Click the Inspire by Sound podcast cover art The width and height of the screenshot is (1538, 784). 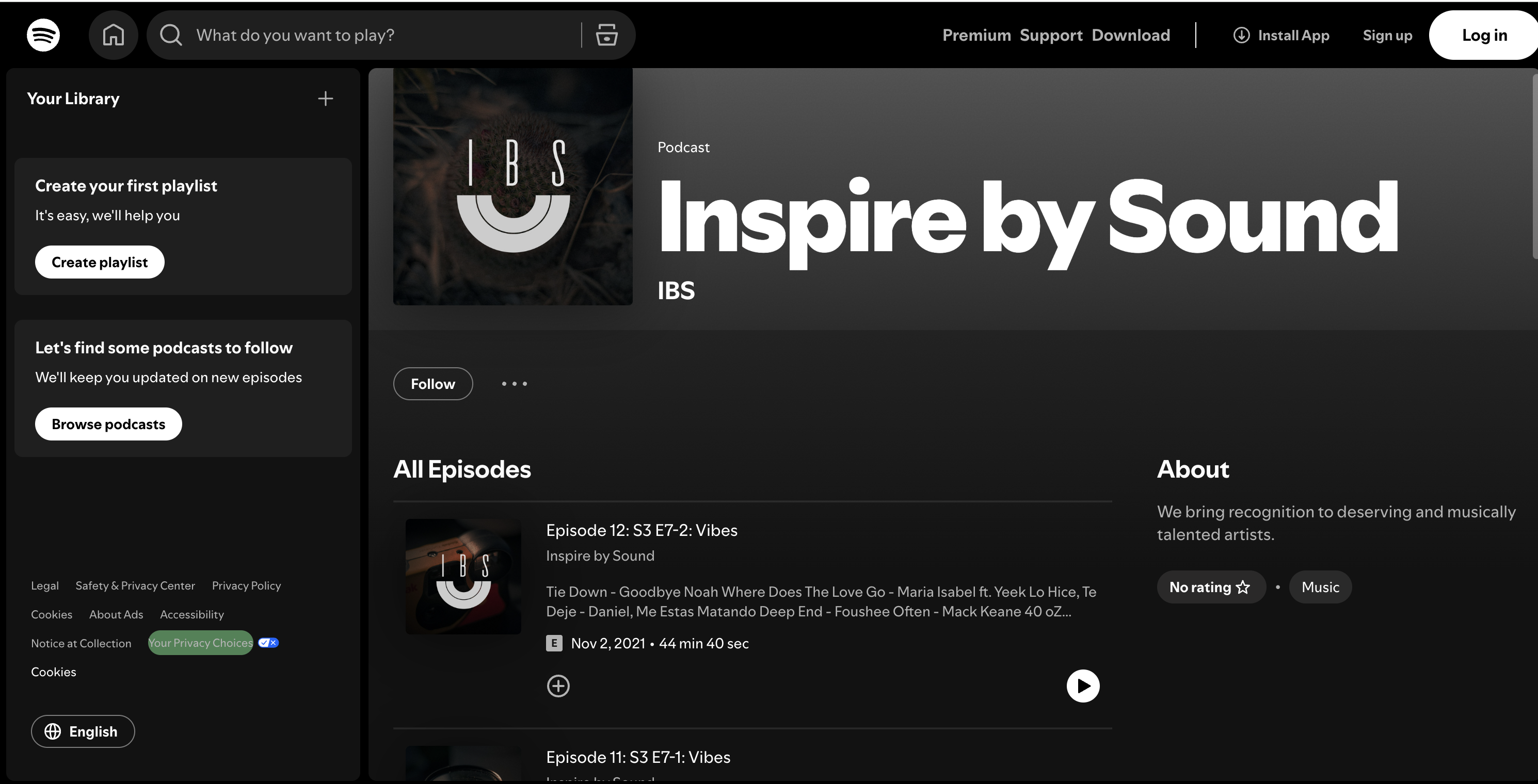click(513, 186)
